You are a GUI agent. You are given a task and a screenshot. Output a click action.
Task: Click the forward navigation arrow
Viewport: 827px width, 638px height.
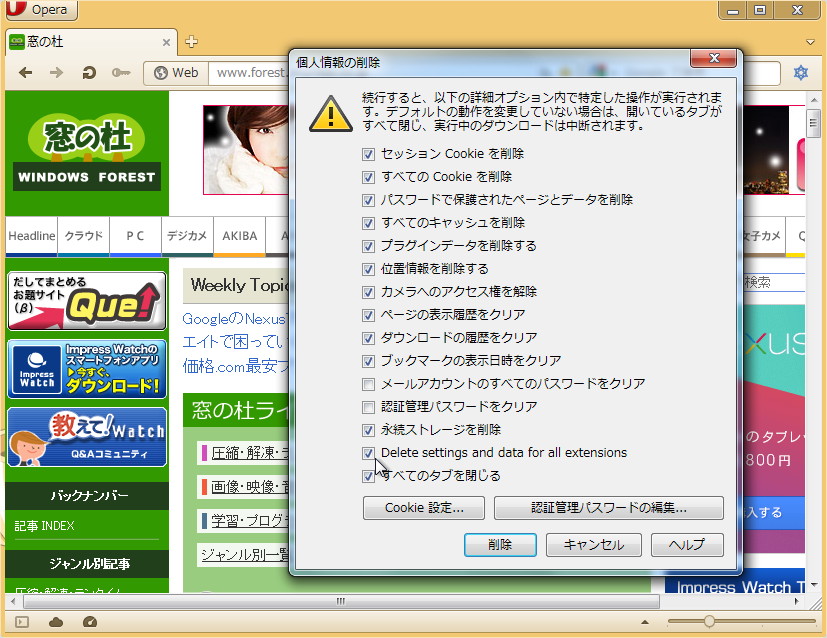pos(57,72)
